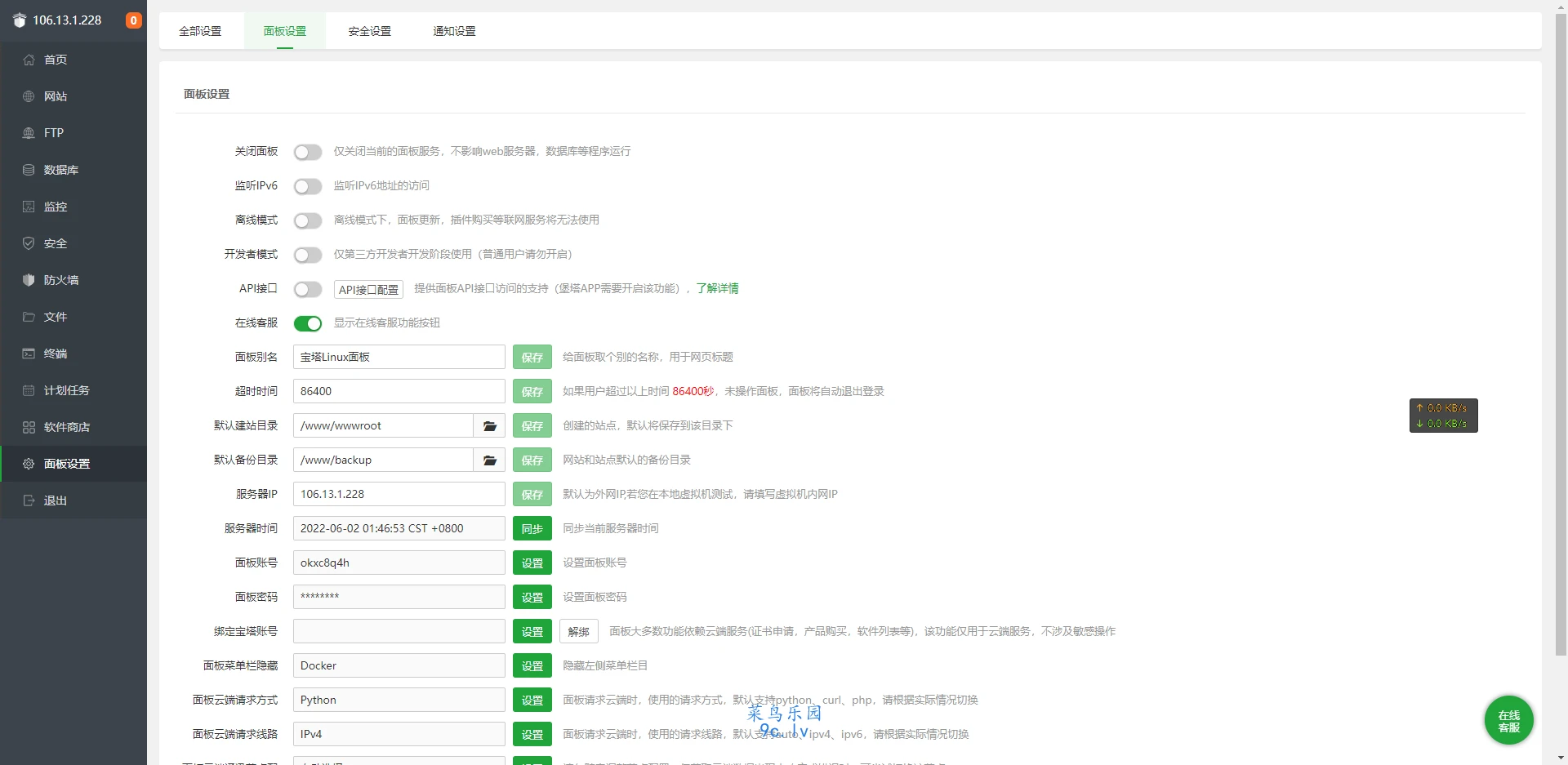Click the monitor icon beside 监控
The image size is (1568, 765).
point(29,207)
